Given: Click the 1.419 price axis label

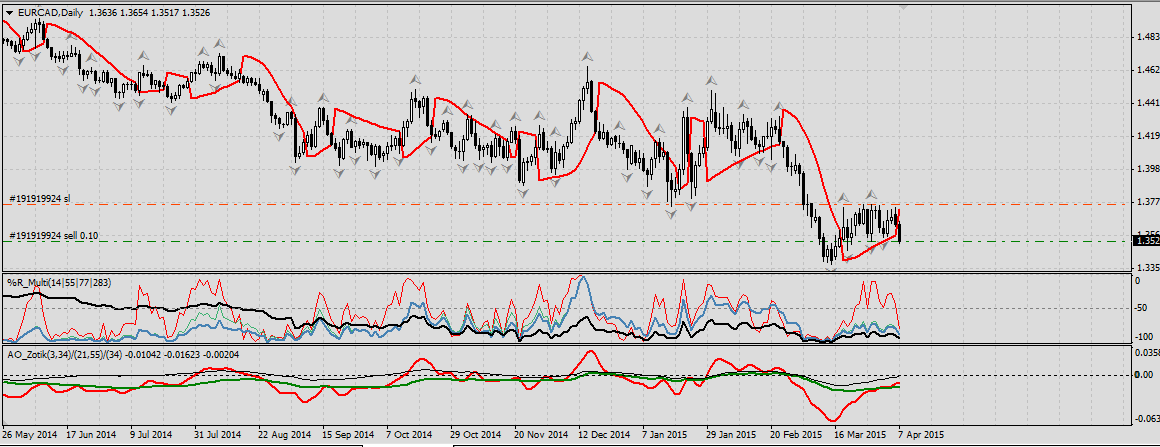Looking at the screenshot, I should (x=1148, y=135).
